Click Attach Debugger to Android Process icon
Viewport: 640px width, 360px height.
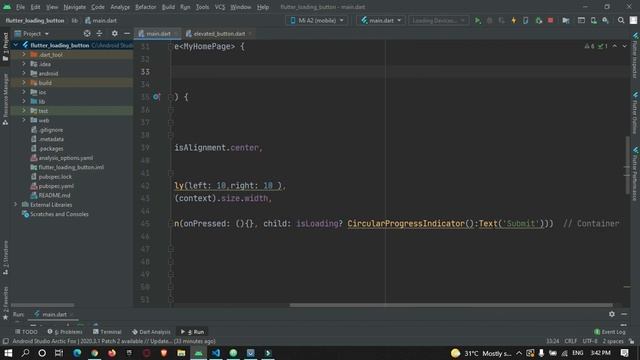pyautogui.click(x=538, y=20)
